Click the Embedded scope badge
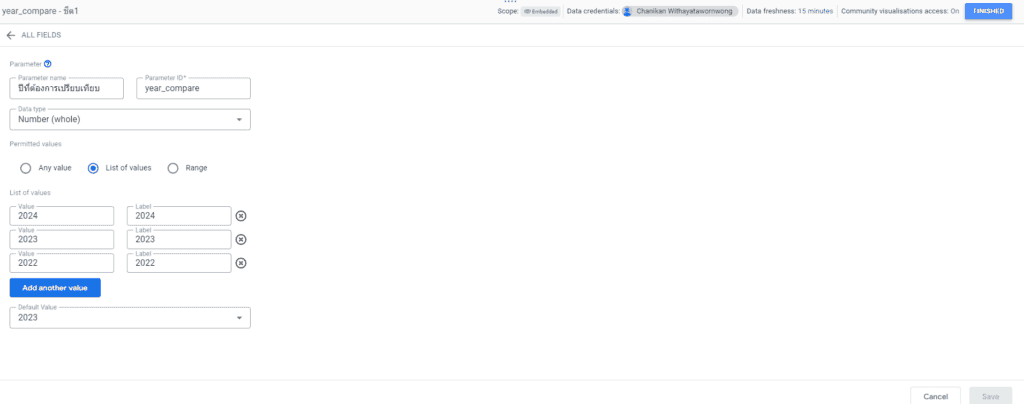The image size is (1024, 404). (x=540, y=11)
